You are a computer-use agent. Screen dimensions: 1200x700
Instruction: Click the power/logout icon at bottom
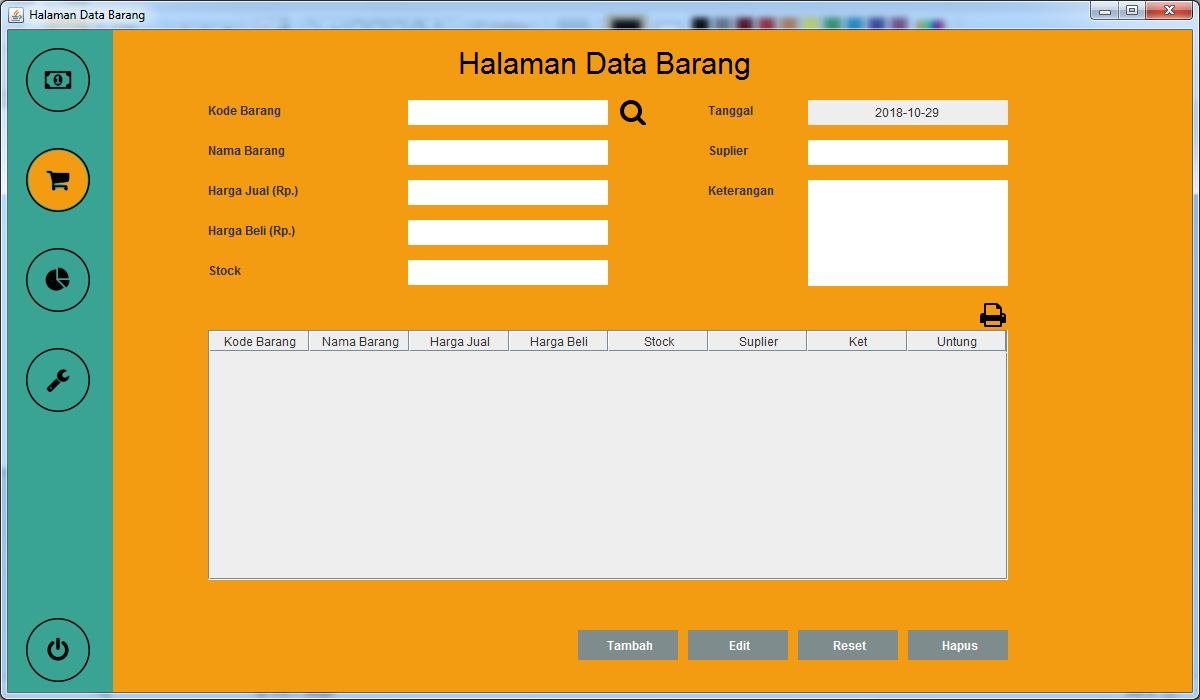click(x=57, y=650)
